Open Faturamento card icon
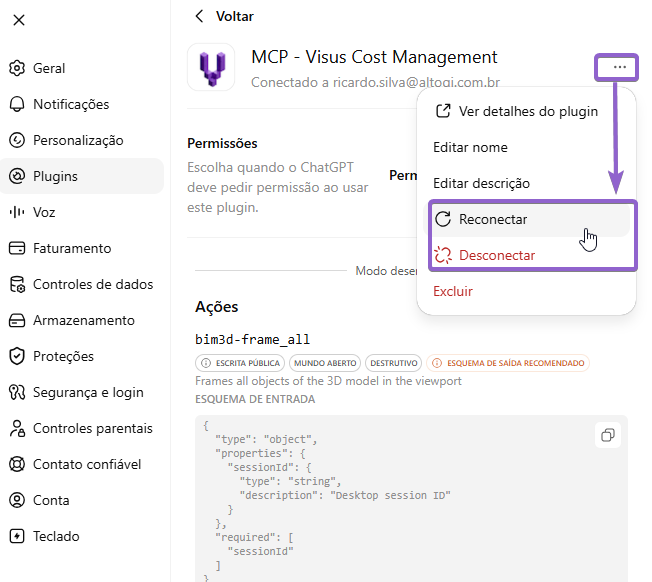Image resolution: width=652 pixels, height=582 pixels. [17, 248]
